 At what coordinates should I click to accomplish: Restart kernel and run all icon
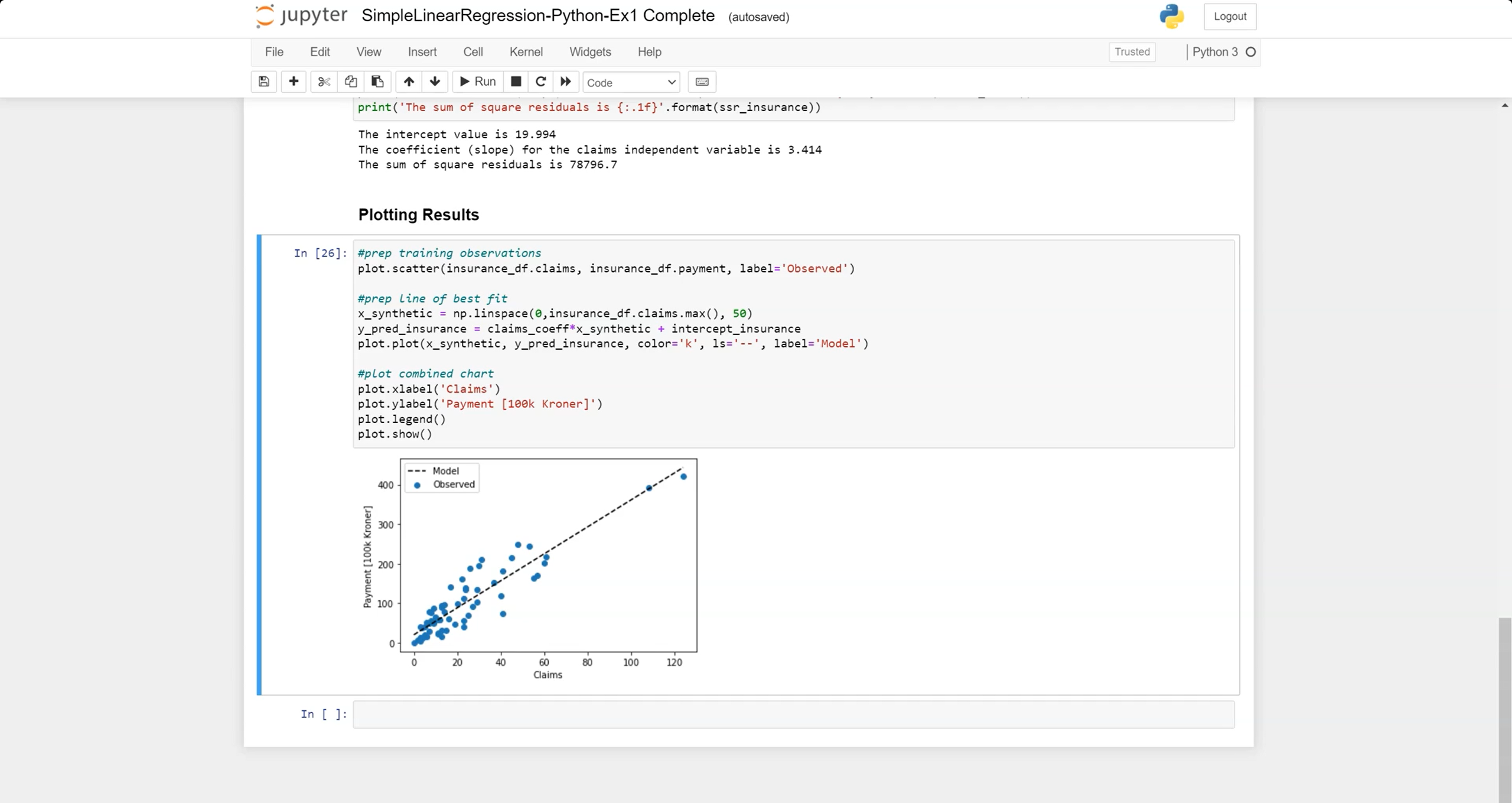(x=566, y=82)
